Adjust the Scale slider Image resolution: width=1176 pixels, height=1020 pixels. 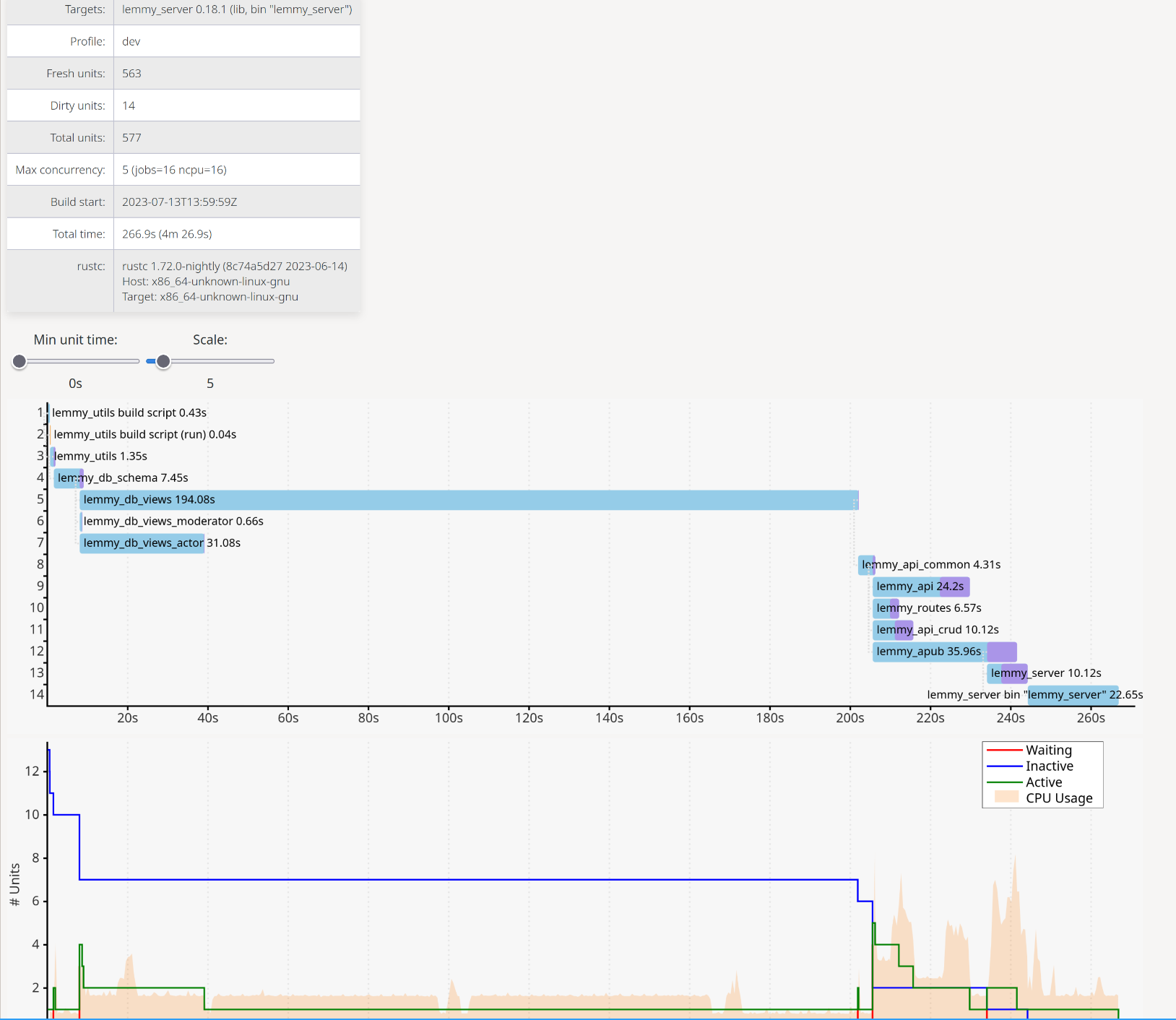point(163,361)
